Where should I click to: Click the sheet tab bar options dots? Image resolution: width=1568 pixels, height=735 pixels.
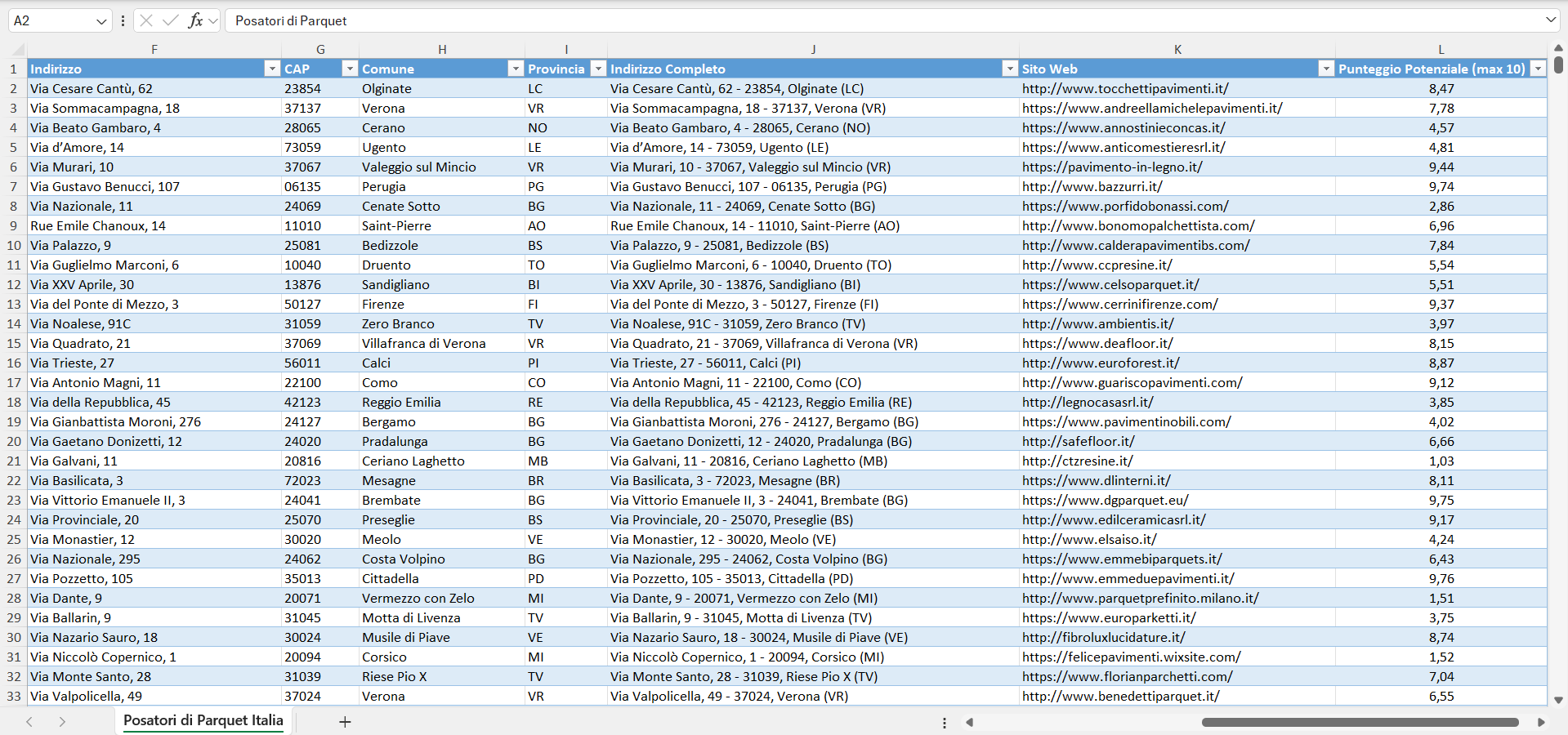[945, 723]
